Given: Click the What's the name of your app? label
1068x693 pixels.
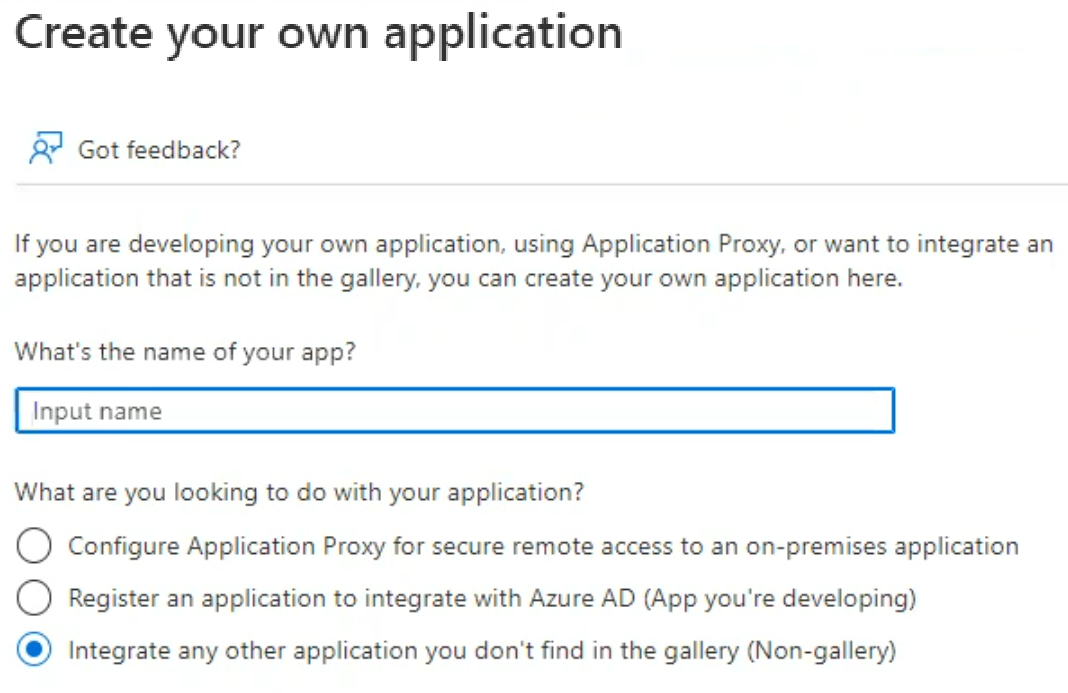Looking at the screenshot, I should [185, 352].
